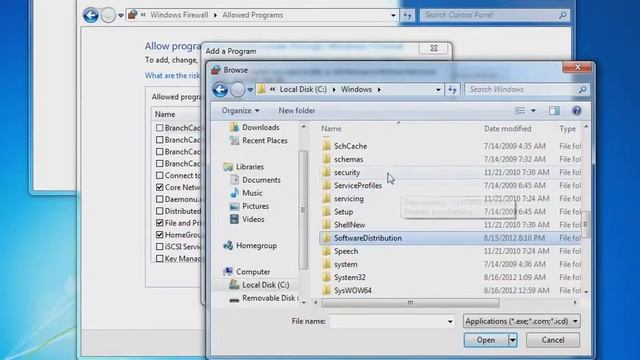Viewport: 640px width, 360px height.
Task: Click the Back arrow in Browse dialog
Action: point(220,89)
